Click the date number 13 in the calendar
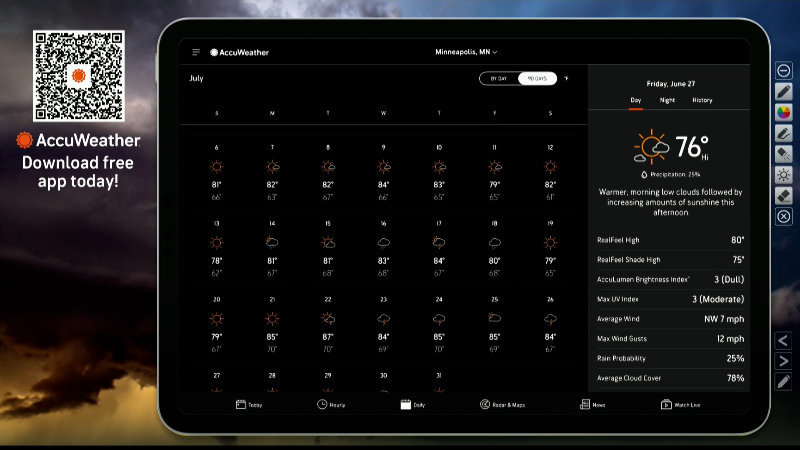Viewport: 800px width, 450px height. pos(216,223)
